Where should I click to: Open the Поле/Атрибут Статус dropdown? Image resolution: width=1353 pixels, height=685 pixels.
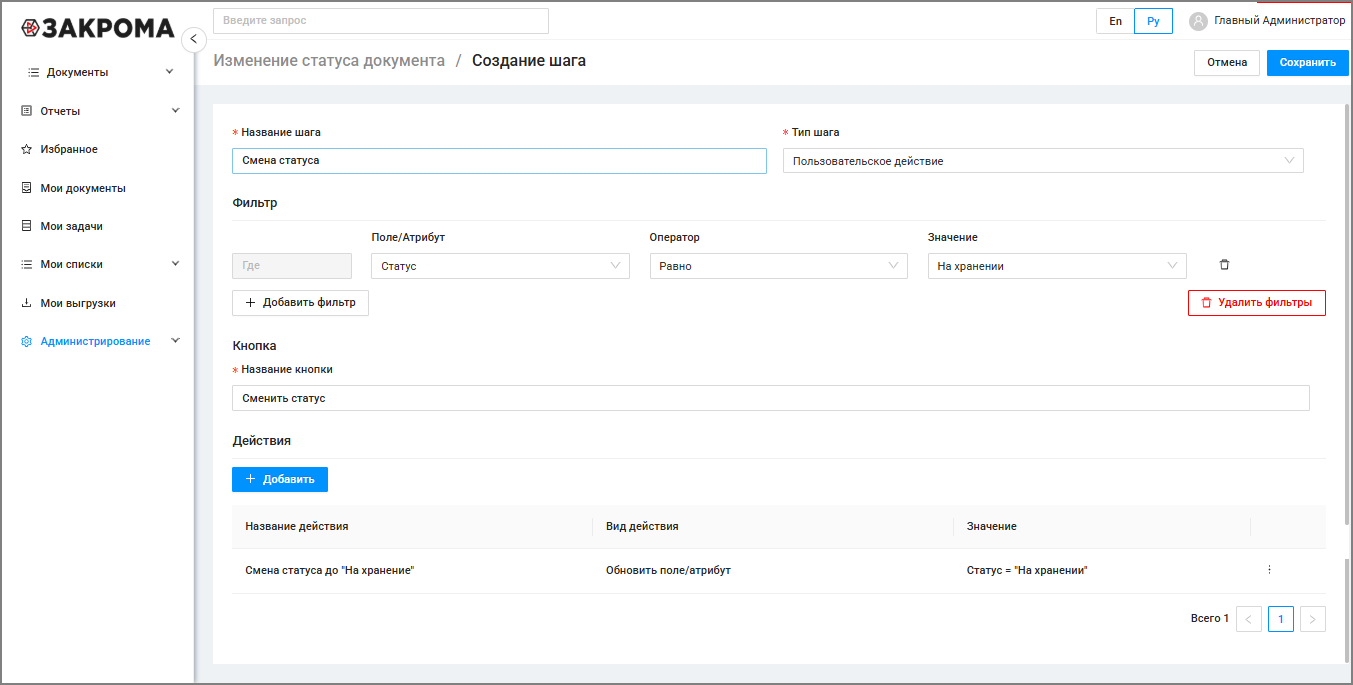tap(500, 266)
